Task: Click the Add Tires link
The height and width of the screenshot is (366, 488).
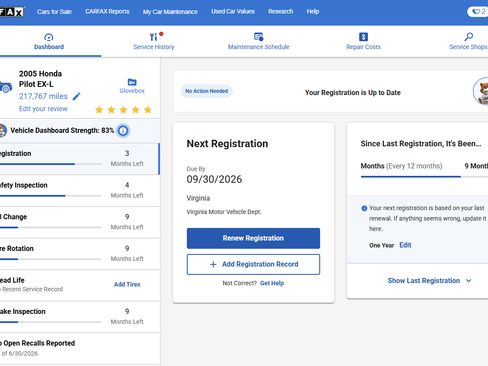Action: tap(127, 284)
